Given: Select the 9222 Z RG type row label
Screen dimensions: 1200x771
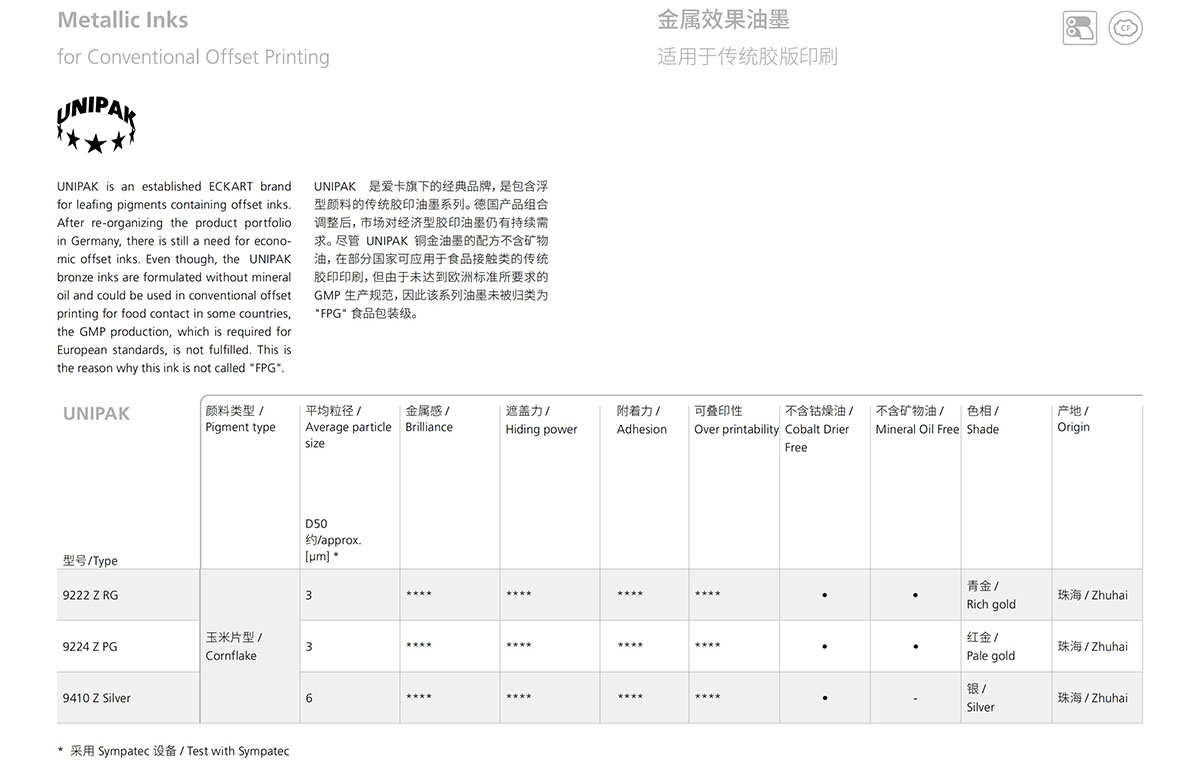Looking at the screenshot, I should click(x=90, y=595).
